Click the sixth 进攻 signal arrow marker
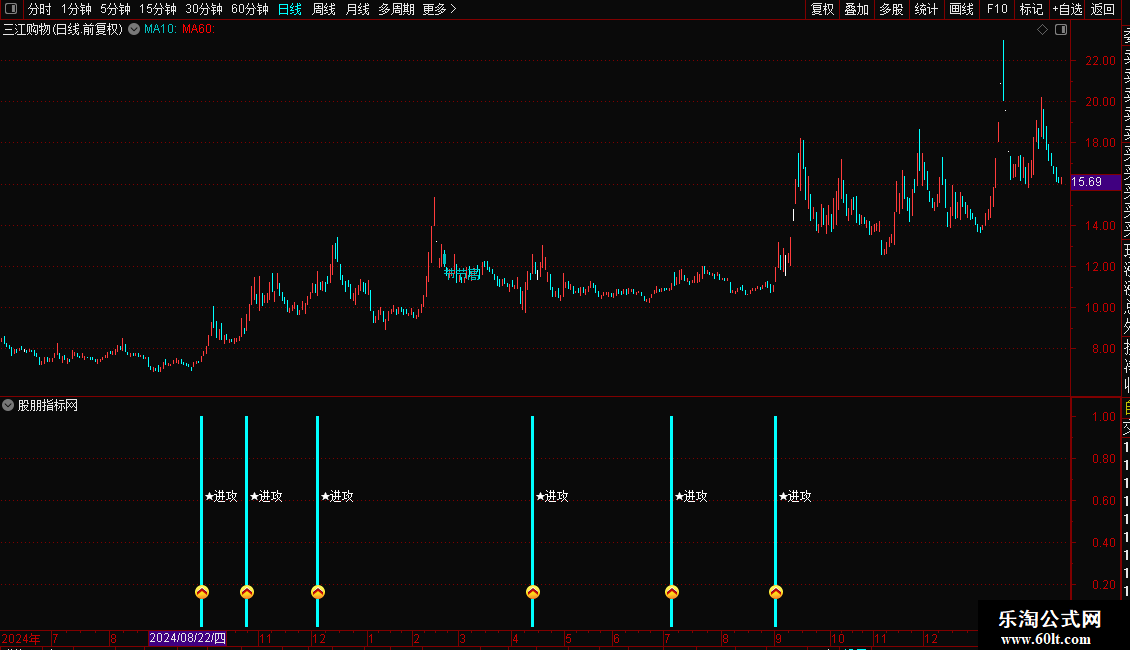Viewport: 1130px width, 650px height. click(775, 592)
